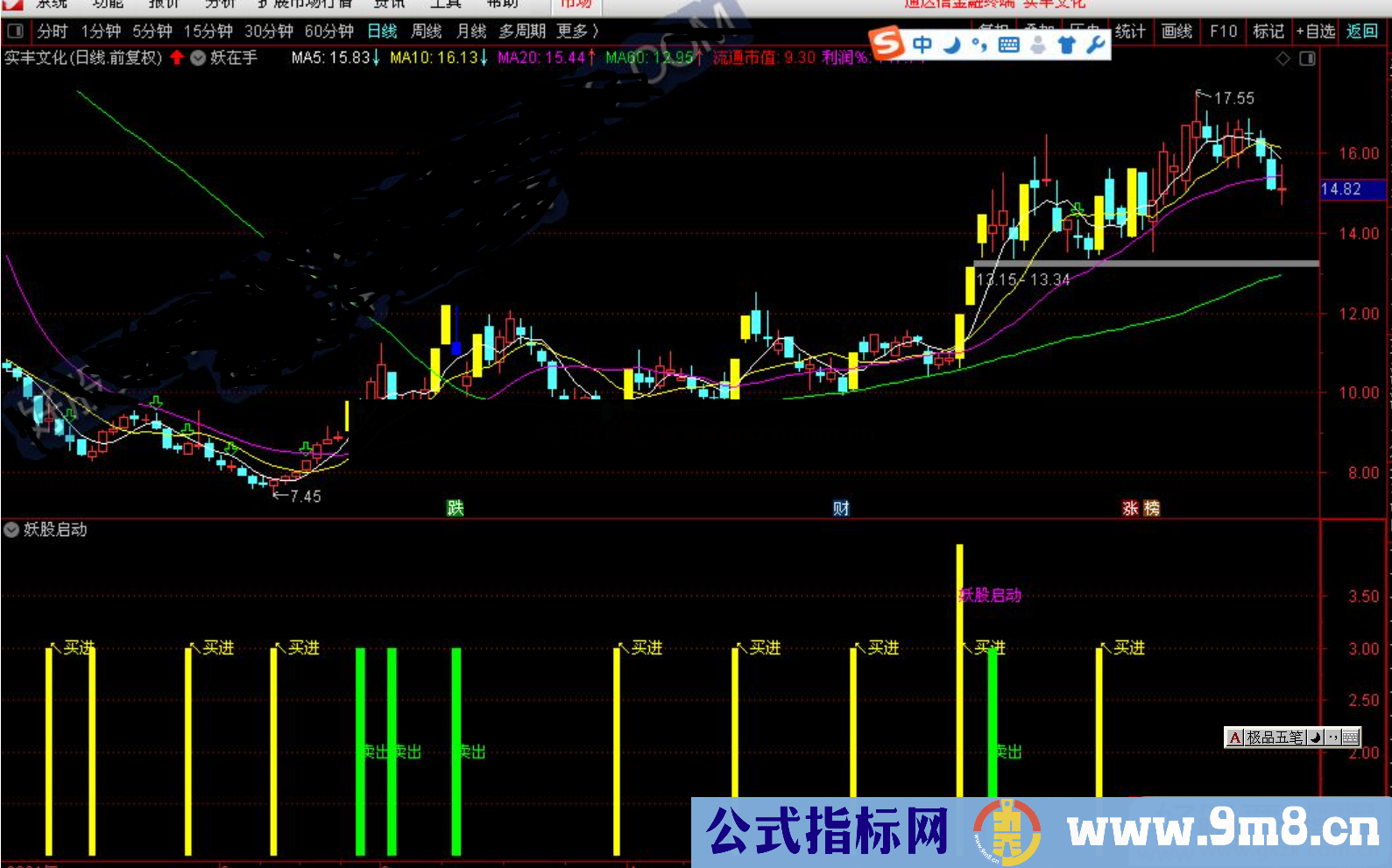1392x868 pixels.
Task: Click the 极品五笔 IME A mode button
Action: click(x=1234, y=737)
